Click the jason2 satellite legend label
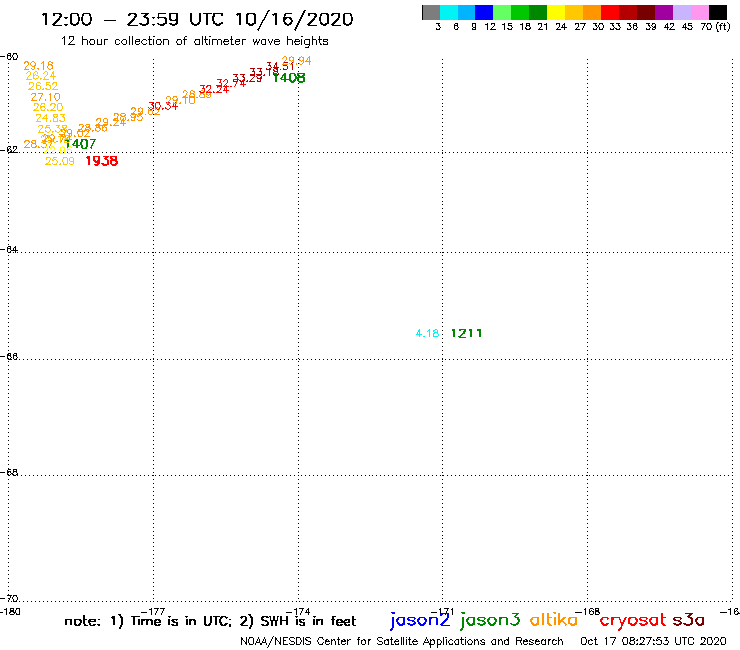Screen dimensions: 740x650 click(x=420, y=620)
